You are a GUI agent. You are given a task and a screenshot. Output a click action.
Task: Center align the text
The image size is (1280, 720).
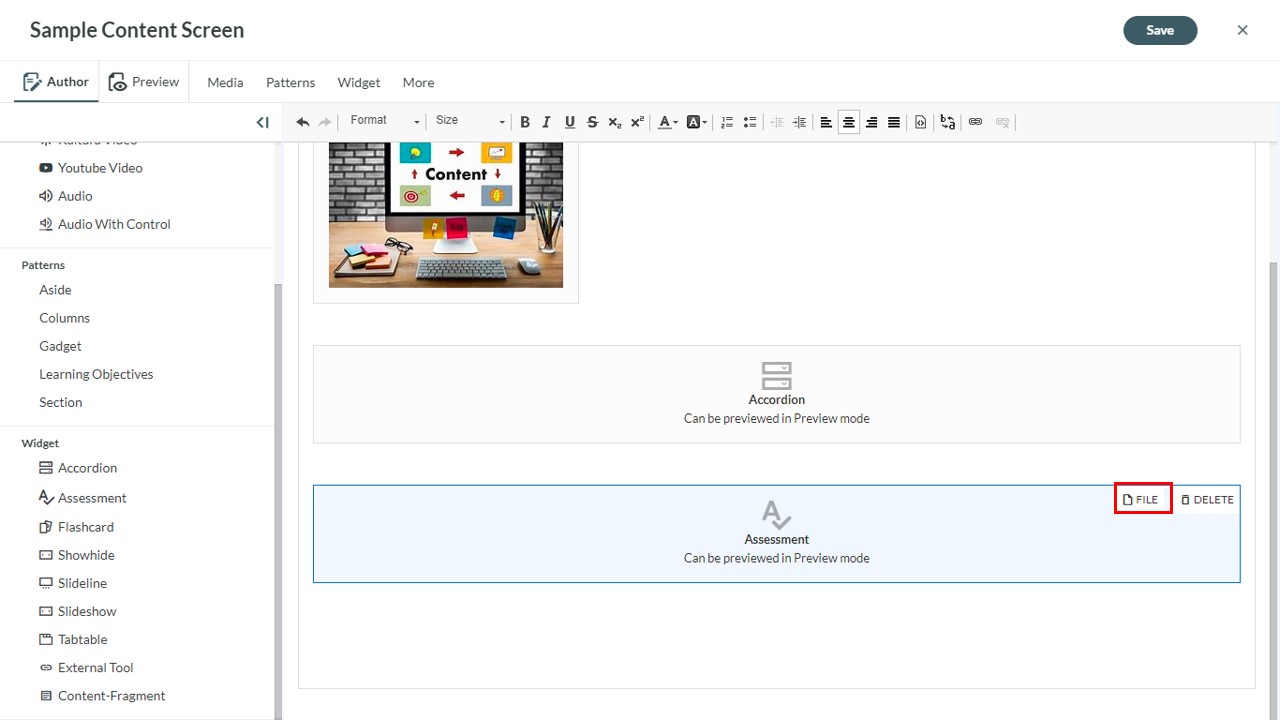pyautogui.click(x=849, y=122)
